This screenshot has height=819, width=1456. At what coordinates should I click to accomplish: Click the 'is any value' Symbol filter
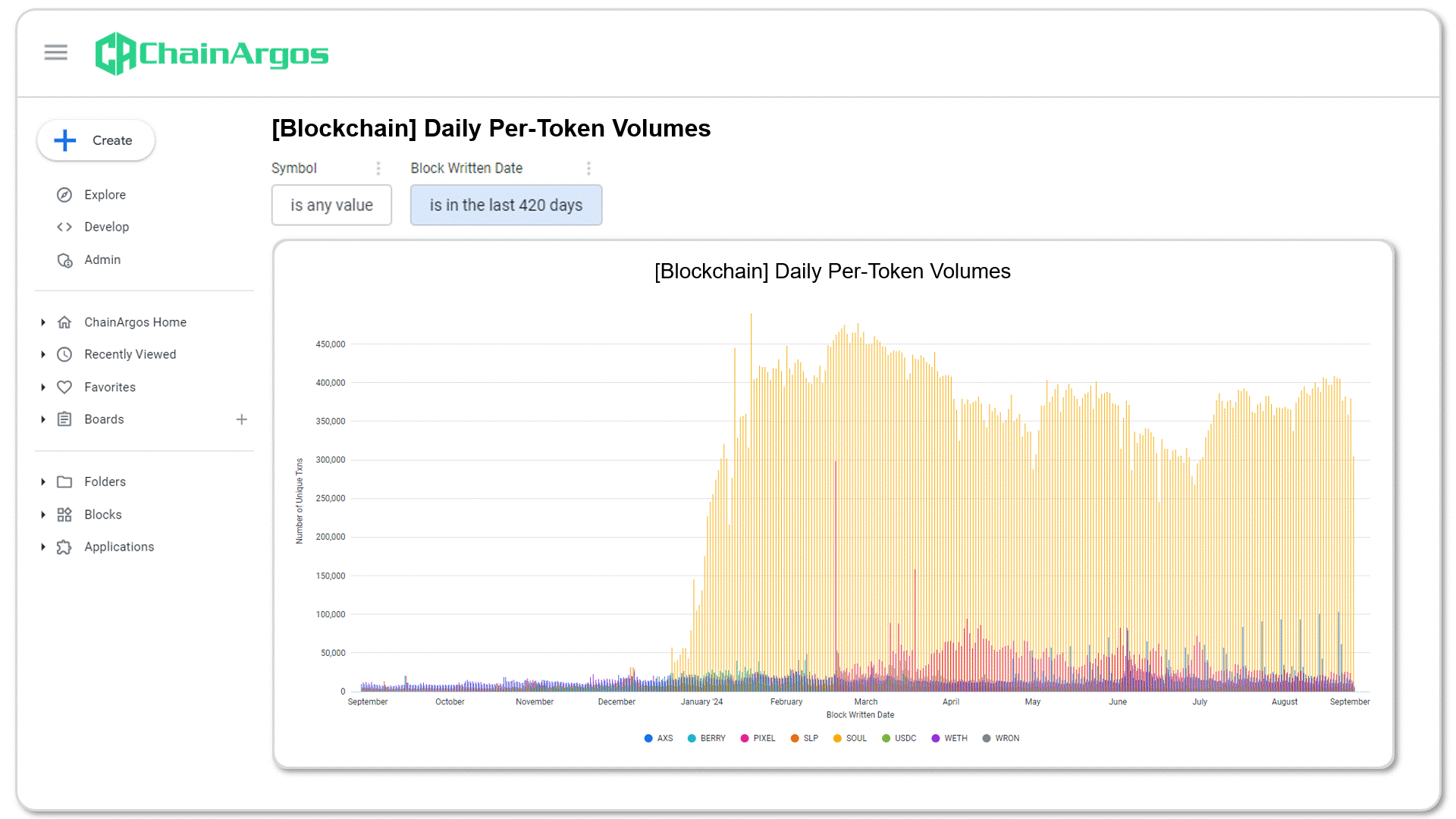tap(331, 206)
